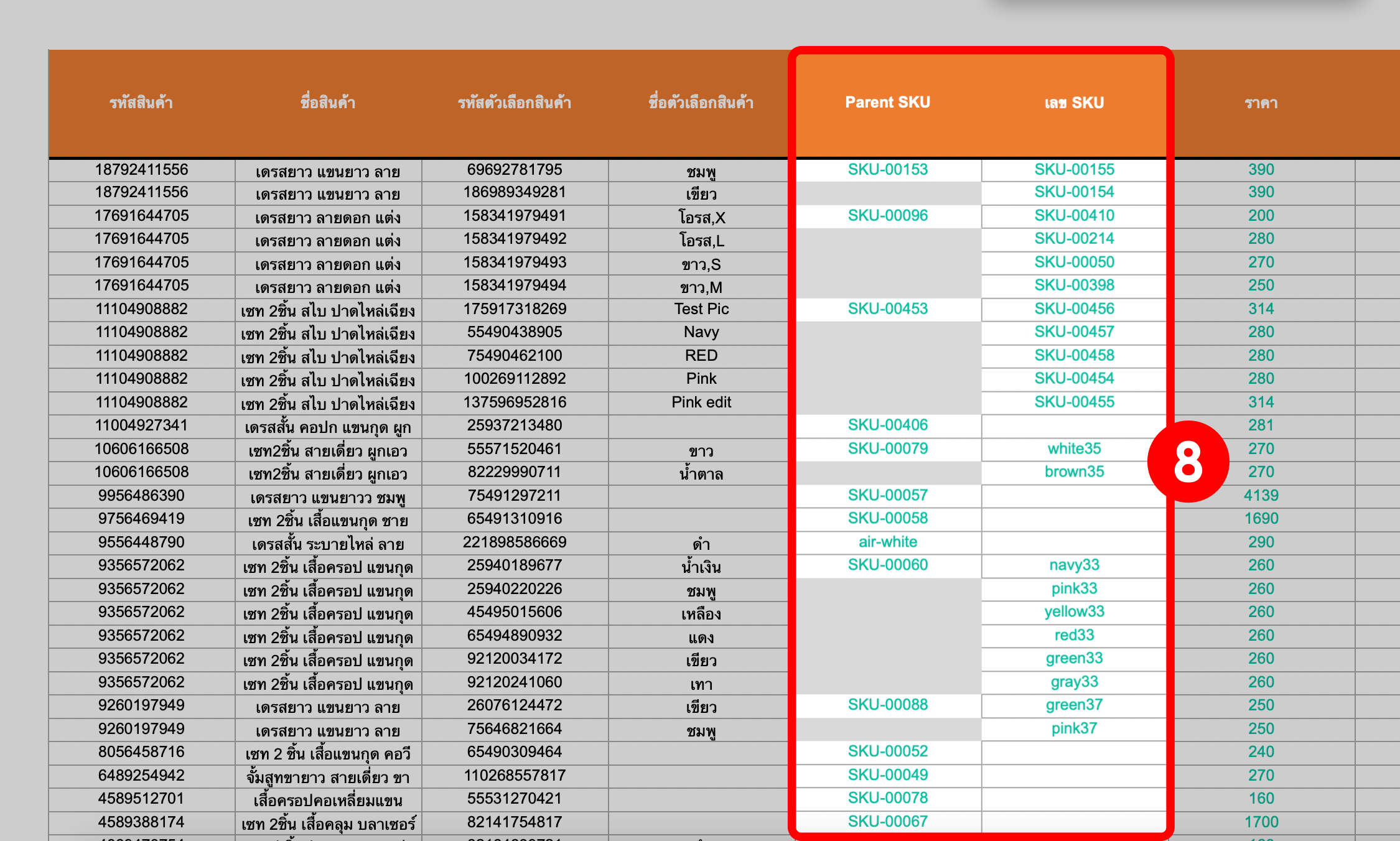Click the ราคา column header
The height and width of the screenshot is (841, 1400).
pos(1261,103)
